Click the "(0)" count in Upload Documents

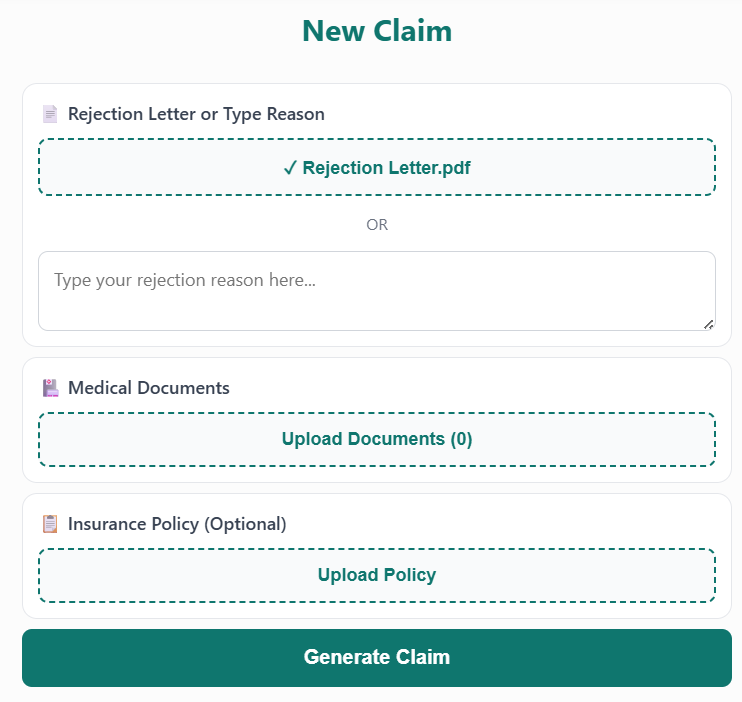461,439
